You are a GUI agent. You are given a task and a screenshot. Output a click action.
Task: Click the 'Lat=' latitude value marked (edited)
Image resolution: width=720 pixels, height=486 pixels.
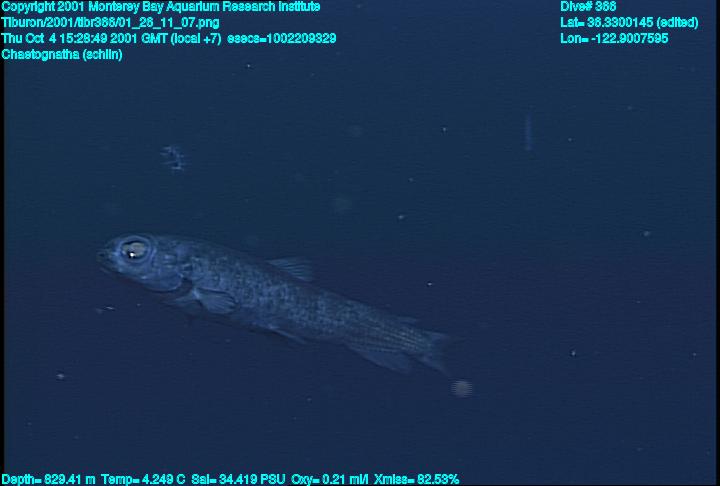tap(629, 23)
